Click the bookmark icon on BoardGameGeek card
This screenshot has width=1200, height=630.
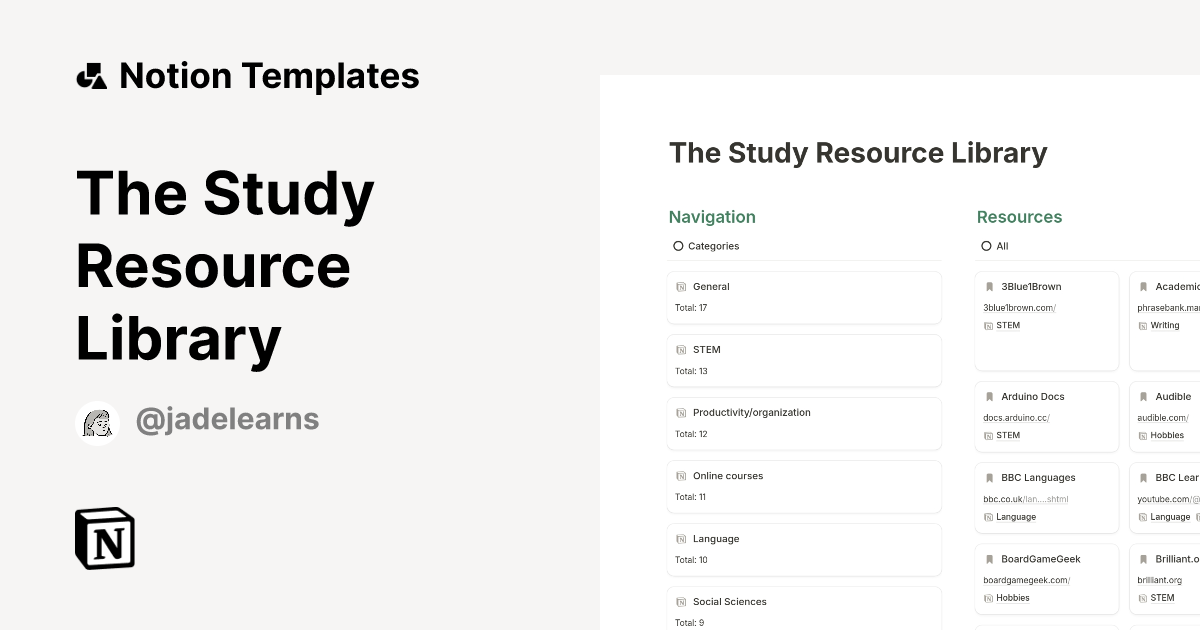(x=989, y=559)
